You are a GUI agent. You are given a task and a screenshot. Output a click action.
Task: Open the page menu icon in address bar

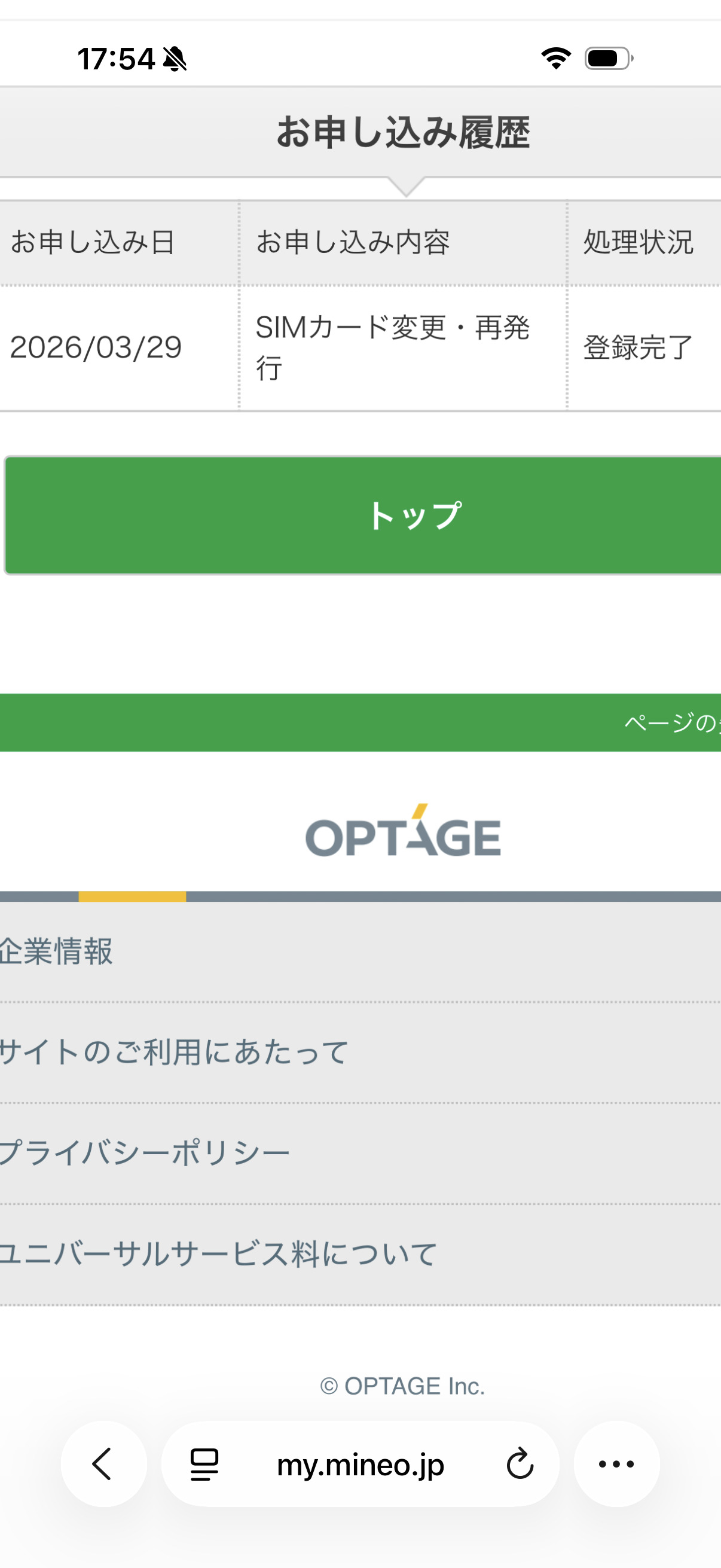(204, 1464)
